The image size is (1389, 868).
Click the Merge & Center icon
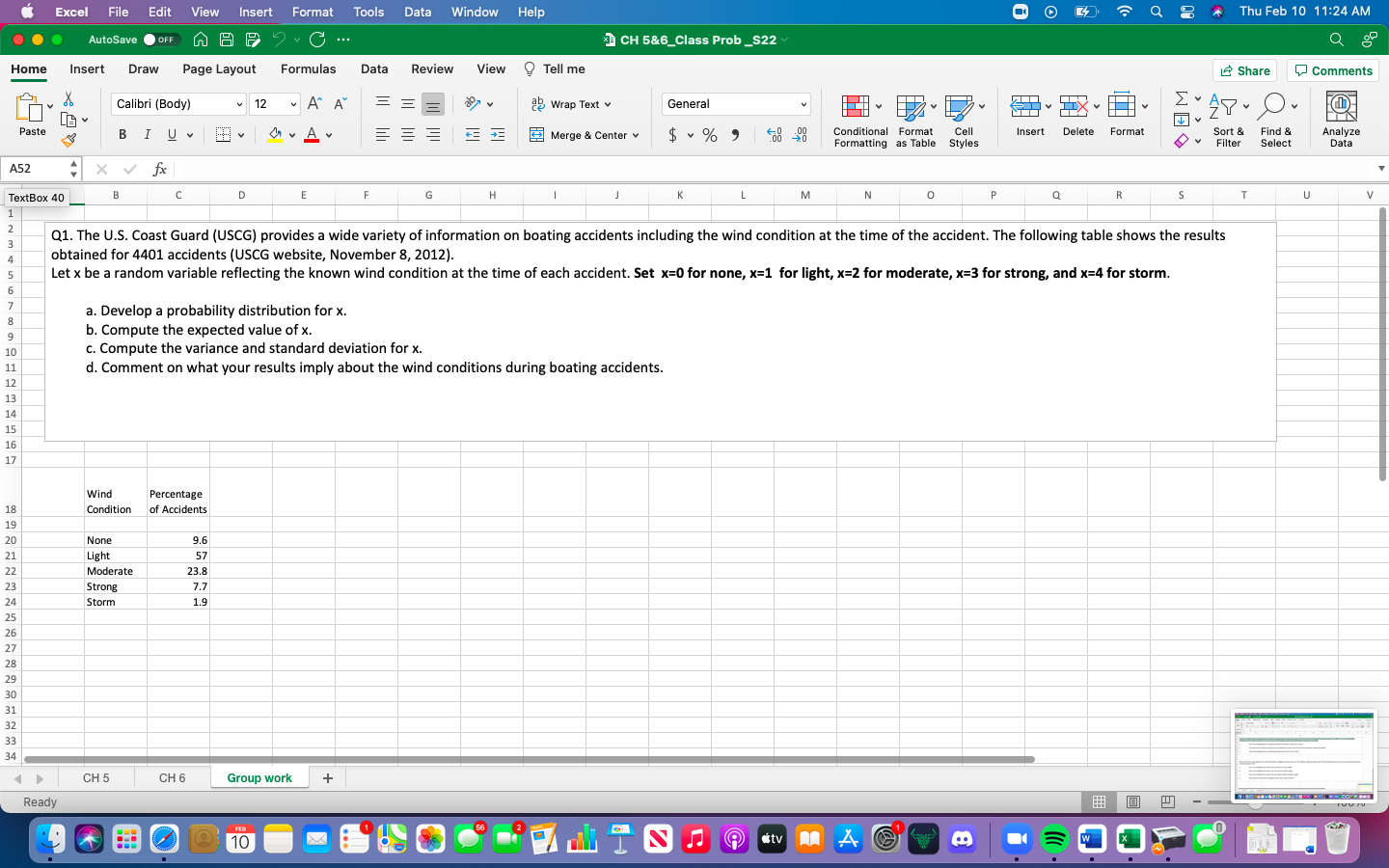(x=537, y=135)
